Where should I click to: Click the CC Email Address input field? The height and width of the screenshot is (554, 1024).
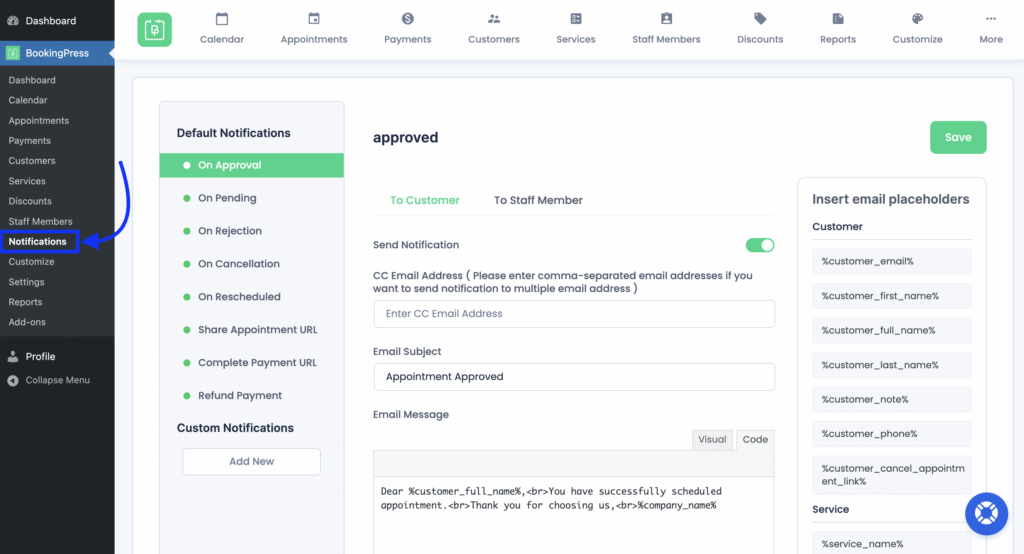coord(573,314)
